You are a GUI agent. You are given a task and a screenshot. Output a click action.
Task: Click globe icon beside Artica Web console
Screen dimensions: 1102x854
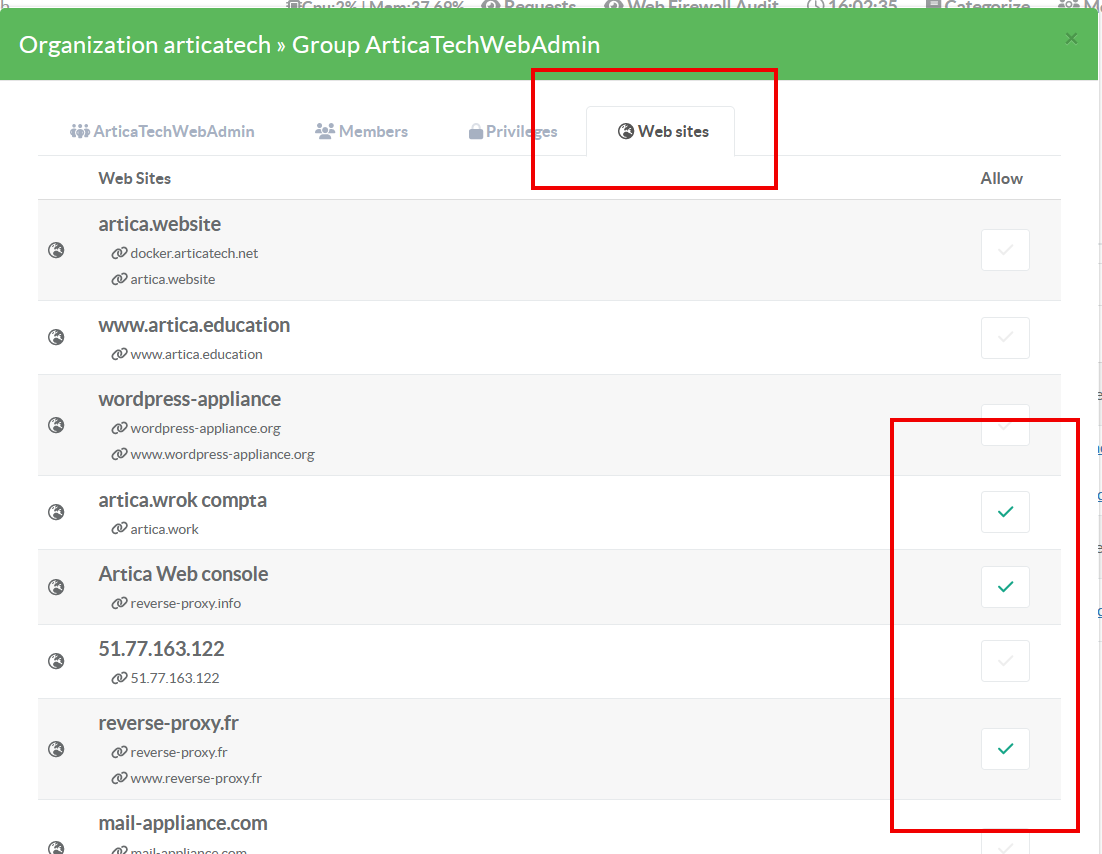[57, 587]
